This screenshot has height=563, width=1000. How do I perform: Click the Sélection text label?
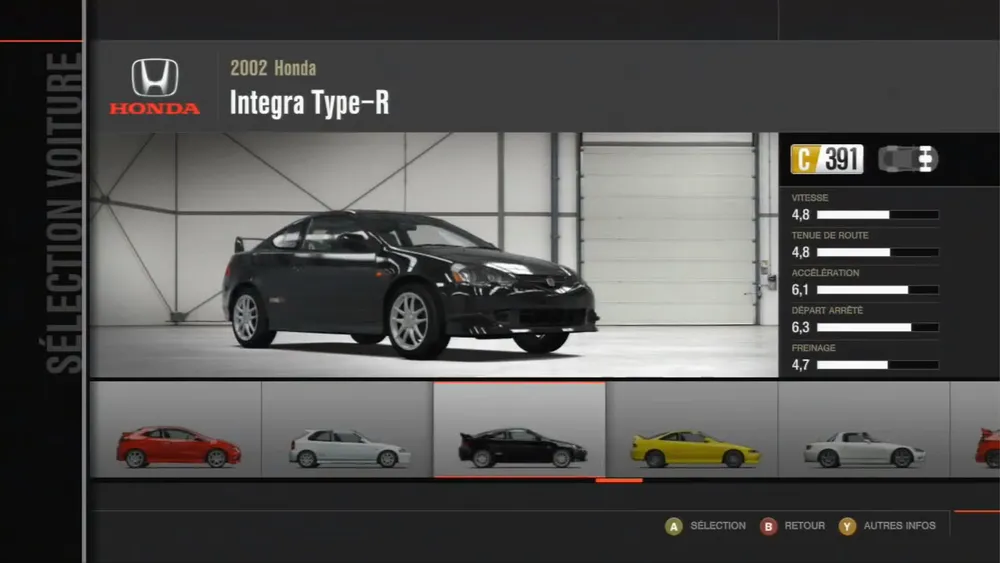[717, 526]
